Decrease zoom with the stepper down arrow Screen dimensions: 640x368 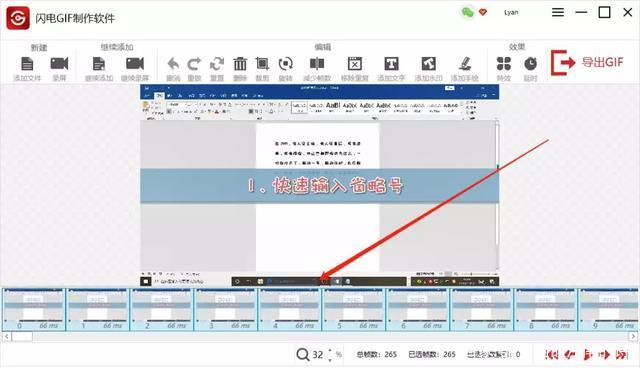(330, 360)
